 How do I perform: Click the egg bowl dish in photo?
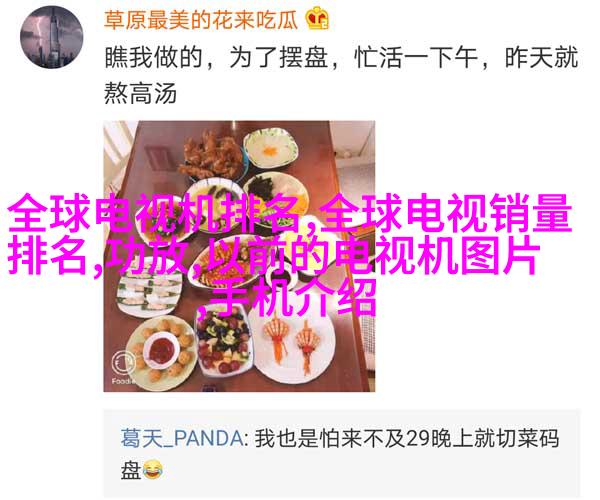tap(271, 148)
